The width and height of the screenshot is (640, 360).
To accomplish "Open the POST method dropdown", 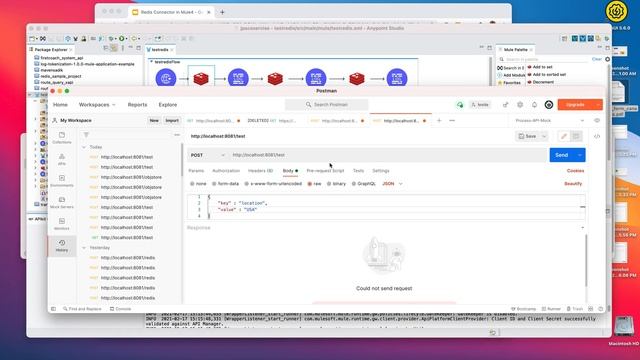I will [x=207, y=155].
